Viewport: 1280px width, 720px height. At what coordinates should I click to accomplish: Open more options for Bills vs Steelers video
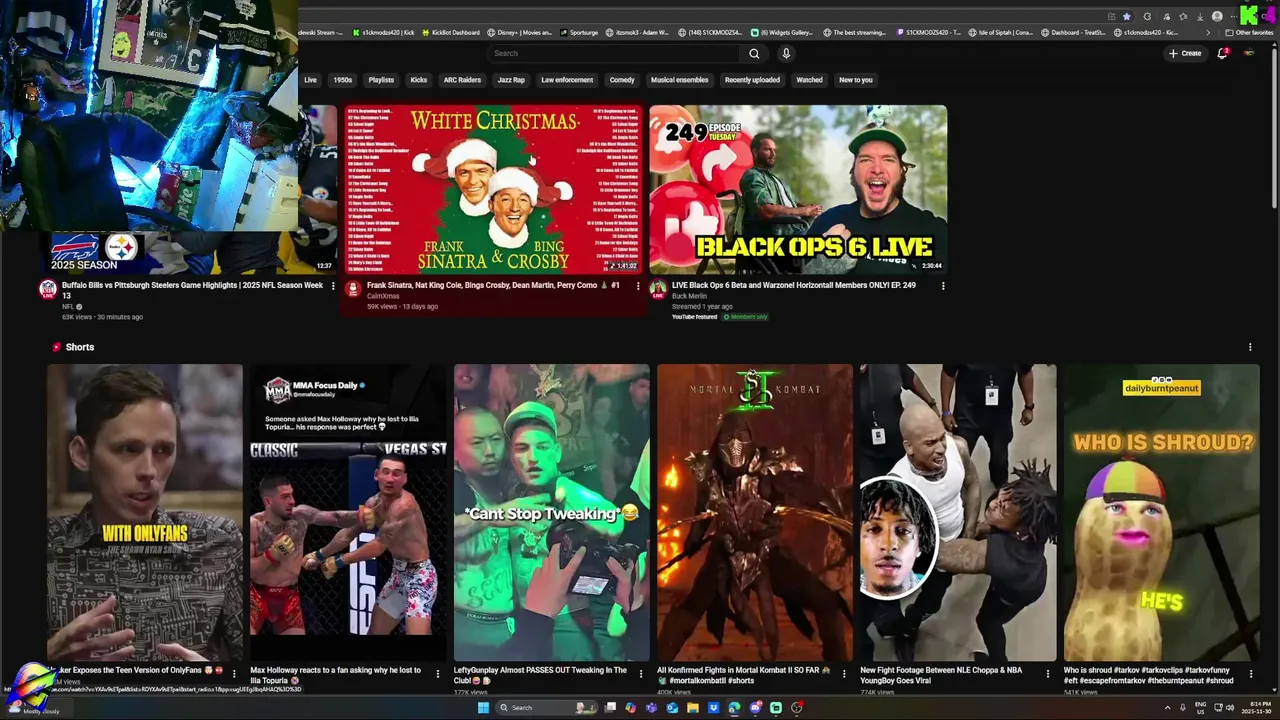tap(333, 286)
